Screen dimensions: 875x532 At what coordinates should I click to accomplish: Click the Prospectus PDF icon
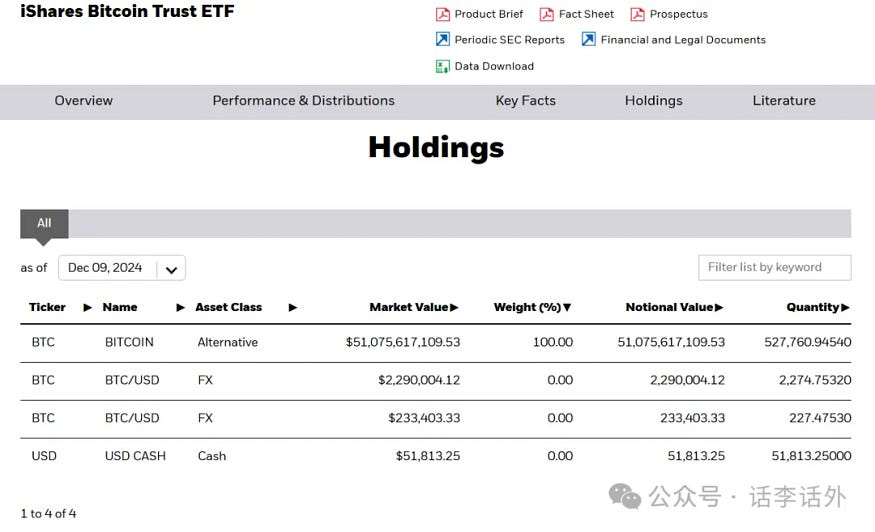[637, 15]
